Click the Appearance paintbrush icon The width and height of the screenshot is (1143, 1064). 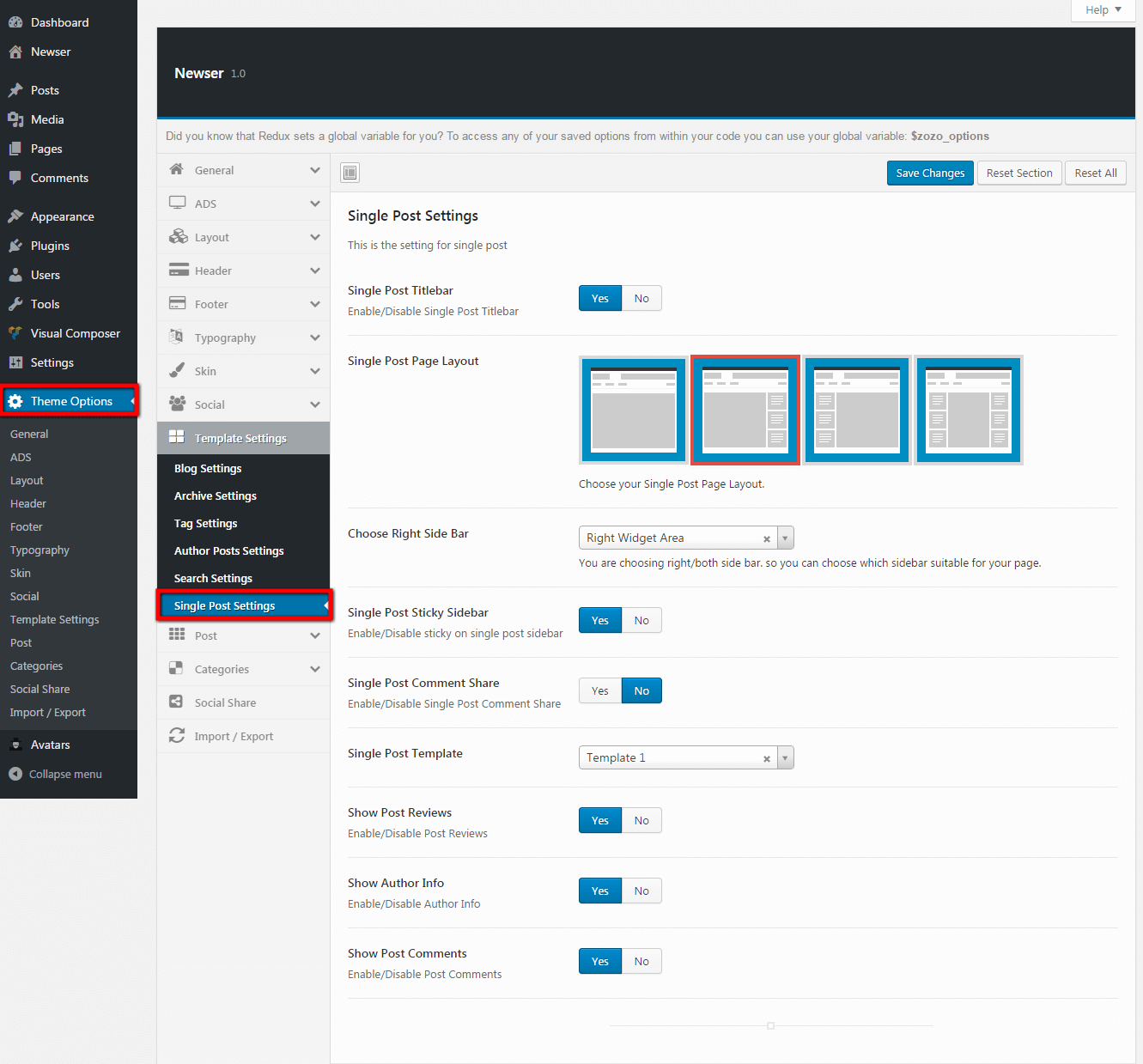click(x=15, y=216)
